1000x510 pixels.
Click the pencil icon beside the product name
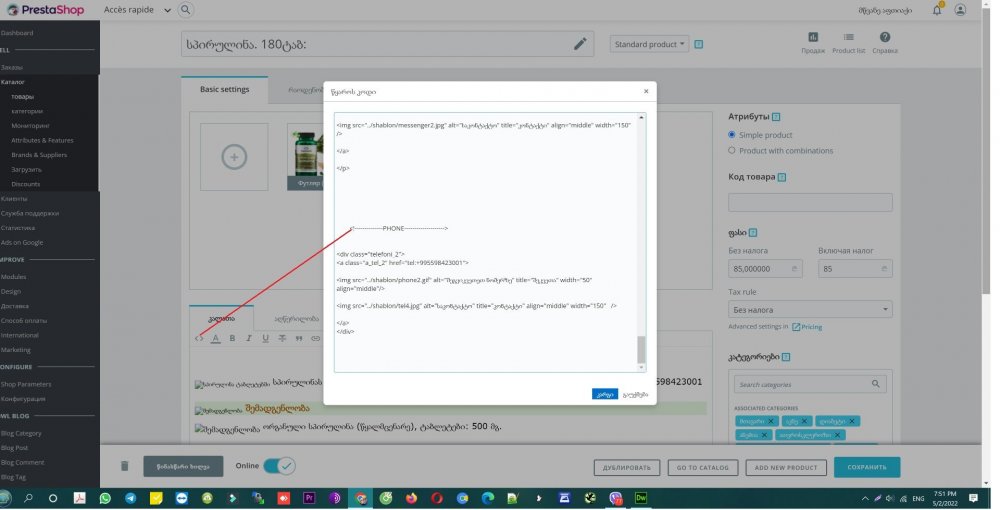point(580,44)
